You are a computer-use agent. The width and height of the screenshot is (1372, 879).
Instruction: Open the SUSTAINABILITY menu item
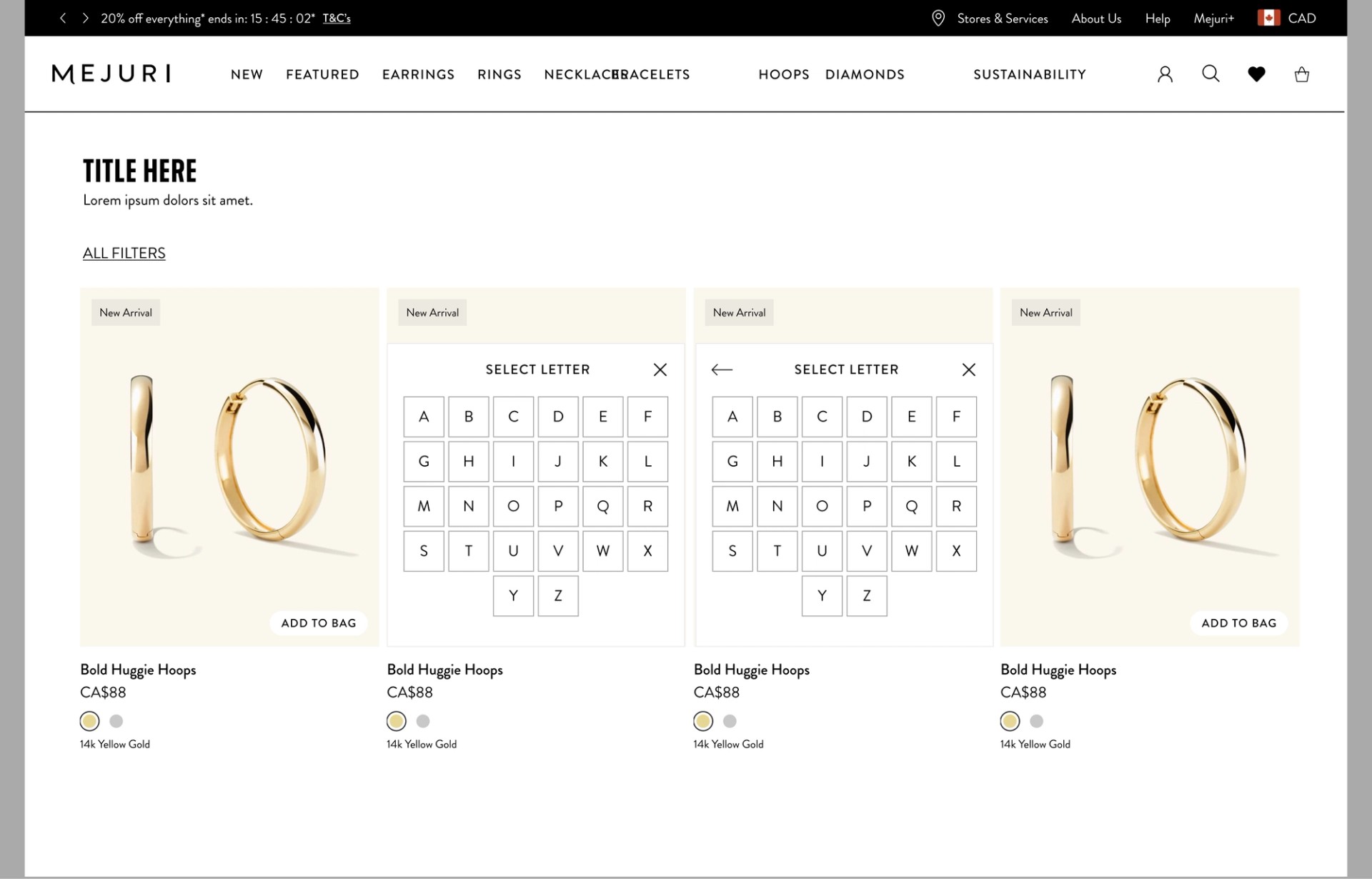(1029, 74)
